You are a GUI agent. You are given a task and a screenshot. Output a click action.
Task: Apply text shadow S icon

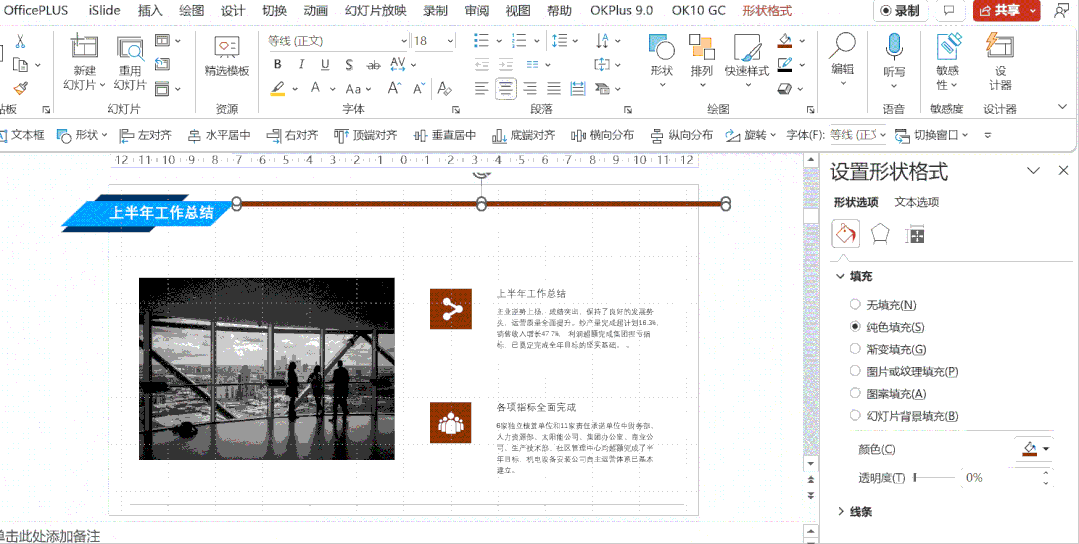click(349, 65)
